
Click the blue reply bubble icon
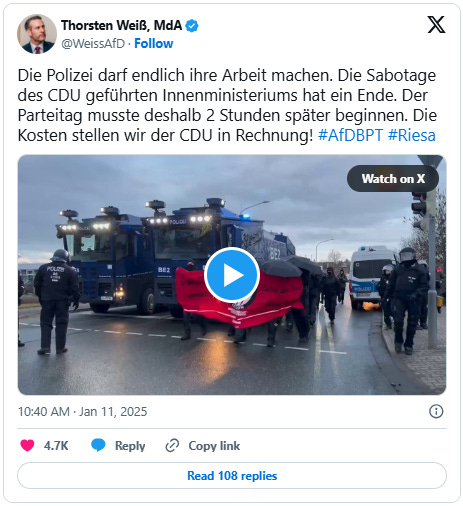point(98,445)
